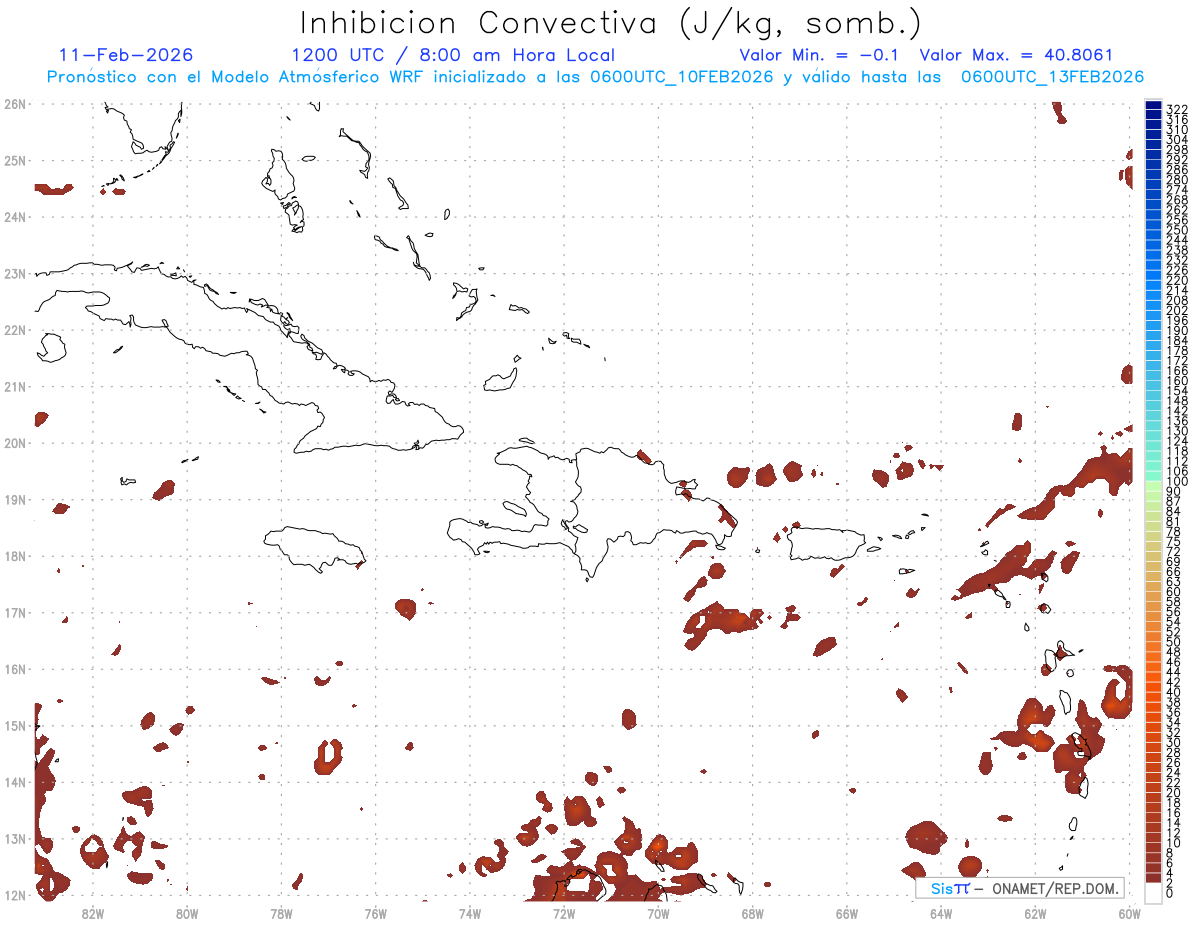Click the legend value "50"
The height and width of the screenshot is (927, 1200).
pos(1174,642)
